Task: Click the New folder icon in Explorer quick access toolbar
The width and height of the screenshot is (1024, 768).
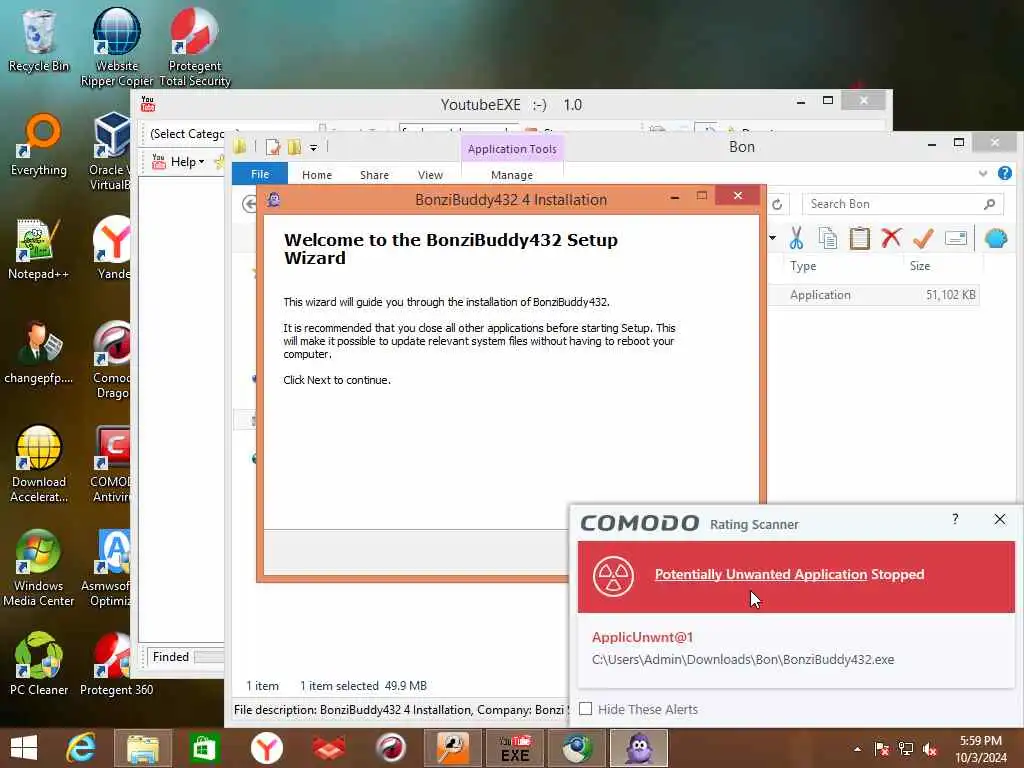Action: click(x=295, y=147)
